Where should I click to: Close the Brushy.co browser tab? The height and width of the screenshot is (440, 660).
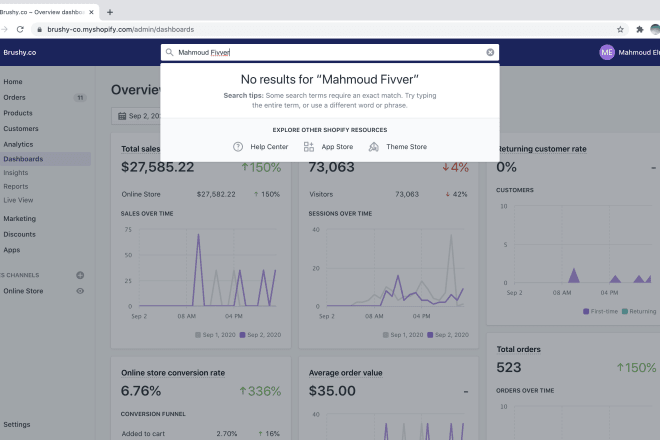pyautogui.click(x=91, y=12)
